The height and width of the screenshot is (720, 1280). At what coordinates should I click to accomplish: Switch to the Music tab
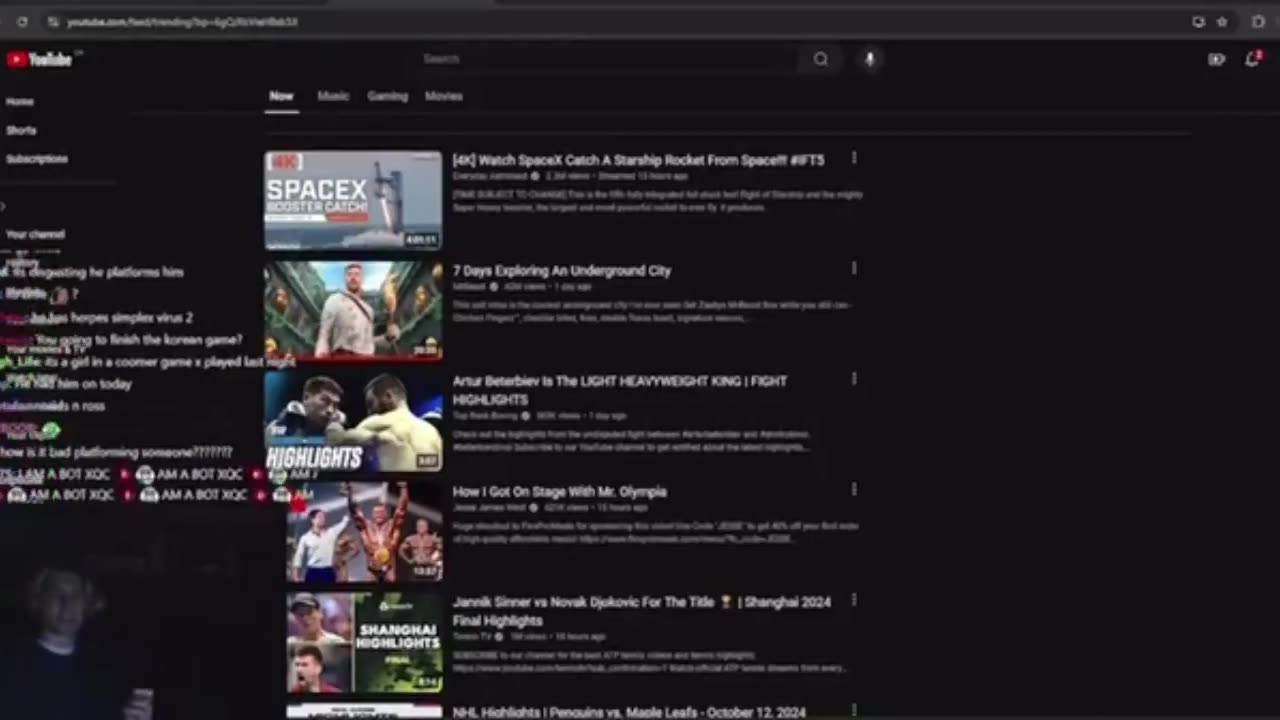pos(333,96)
